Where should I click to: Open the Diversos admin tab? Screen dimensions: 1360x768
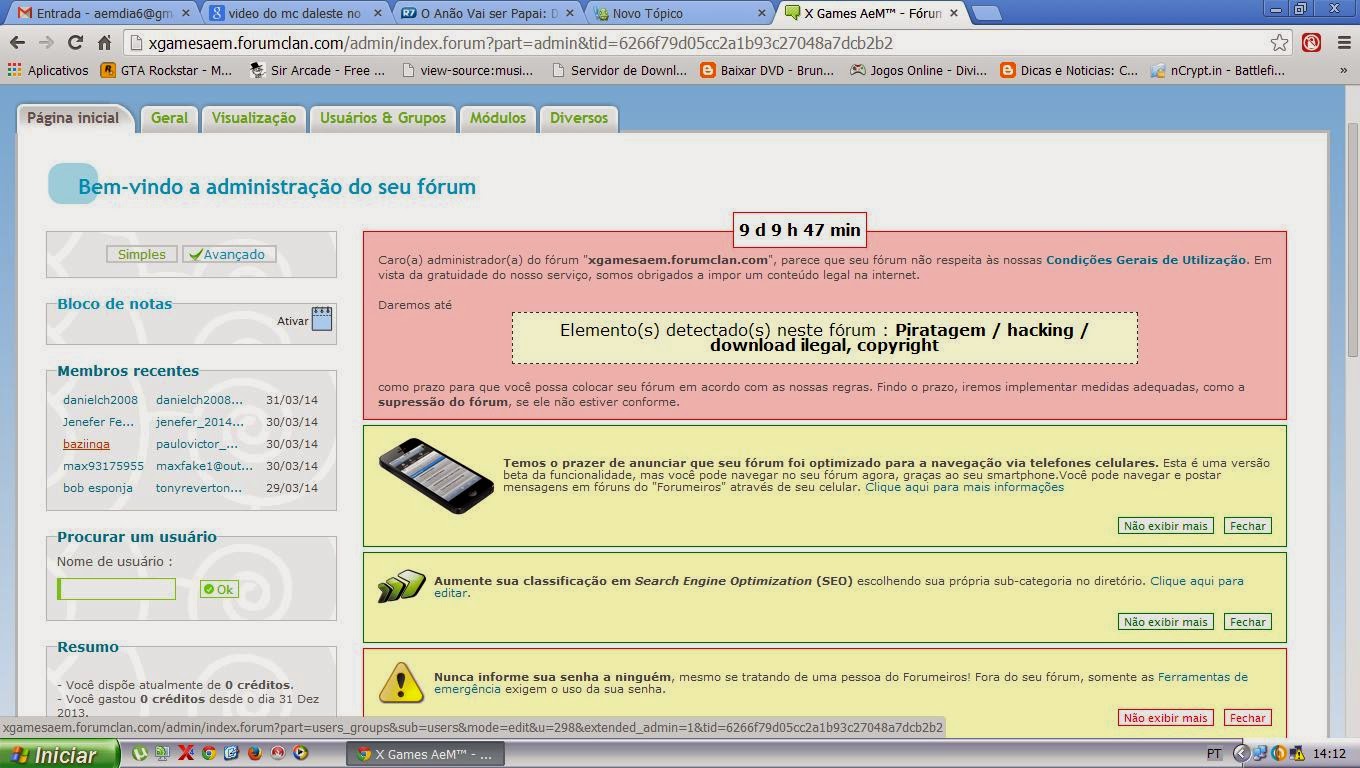click(x=579, y=118)
